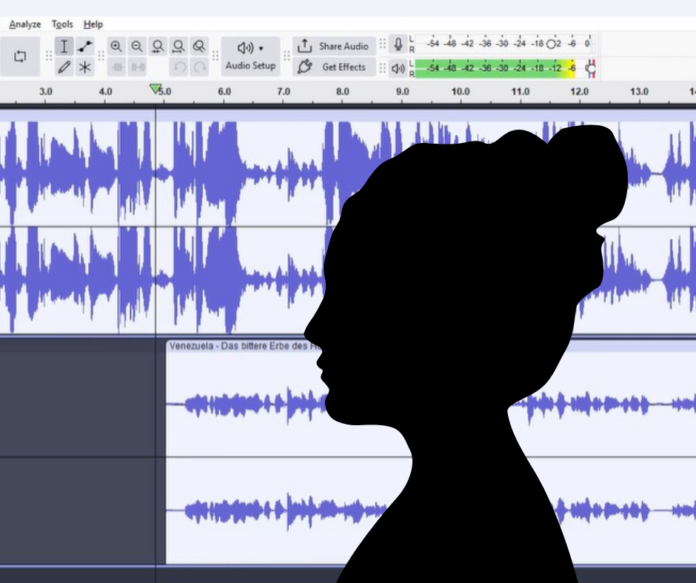This screenshot has height=583, width=696.
Task: Click the Zoom In magnifier
Action: coord(116,46)
